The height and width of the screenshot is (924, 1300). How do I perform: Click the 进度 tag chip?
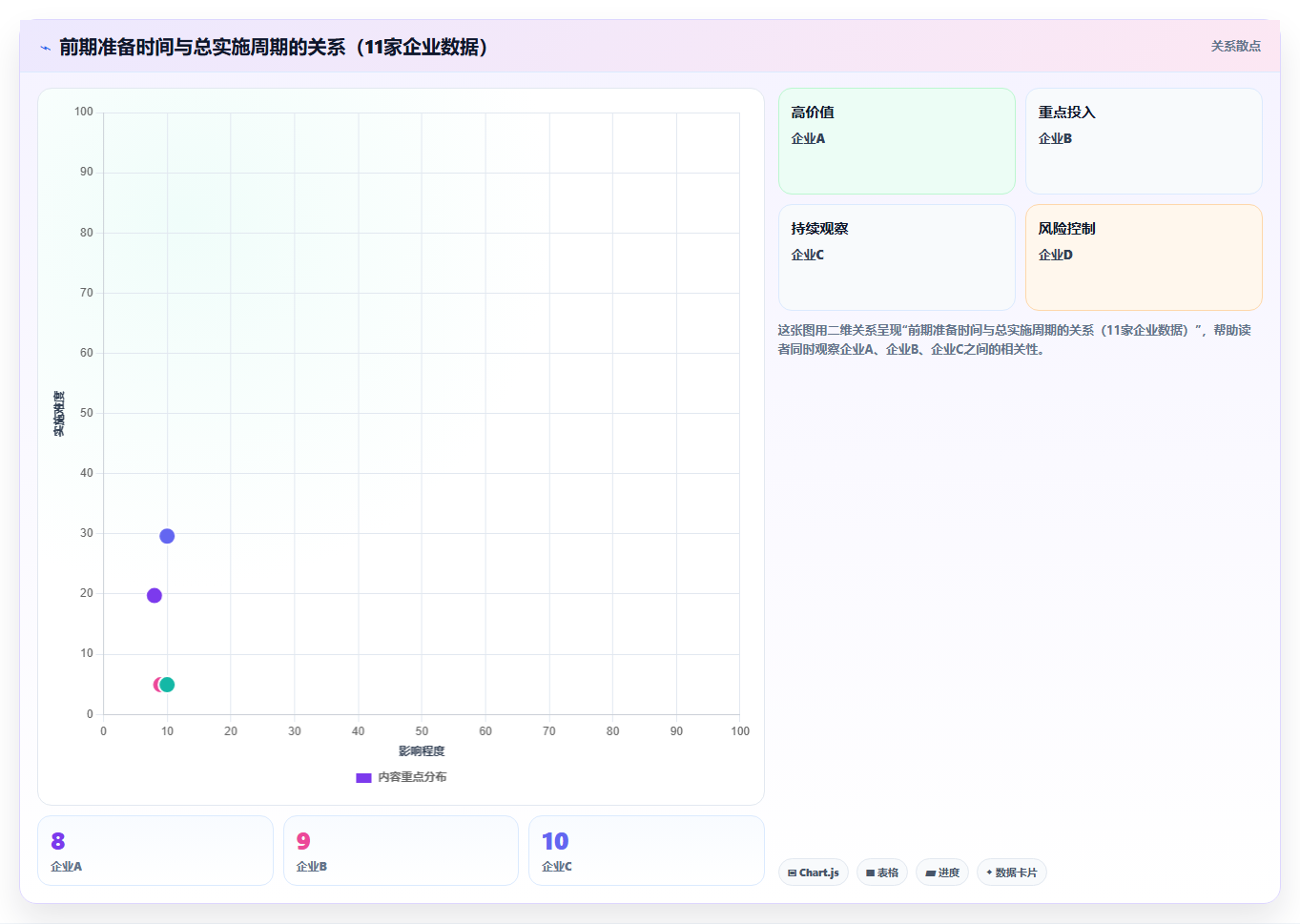click(x=942, y=873)
